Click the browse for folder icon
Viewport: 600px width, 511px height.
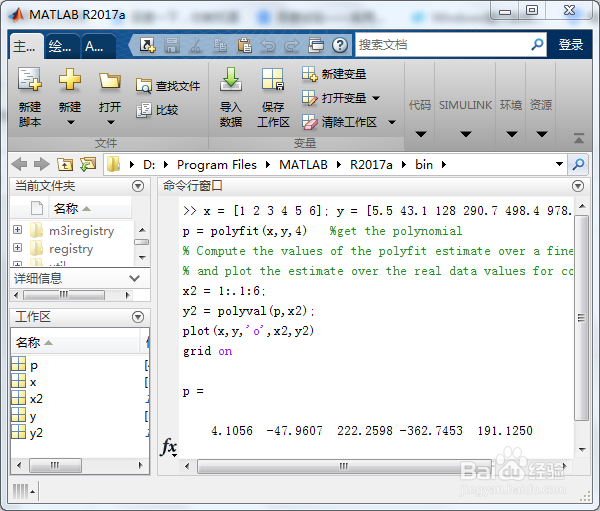tap(88, 165)
